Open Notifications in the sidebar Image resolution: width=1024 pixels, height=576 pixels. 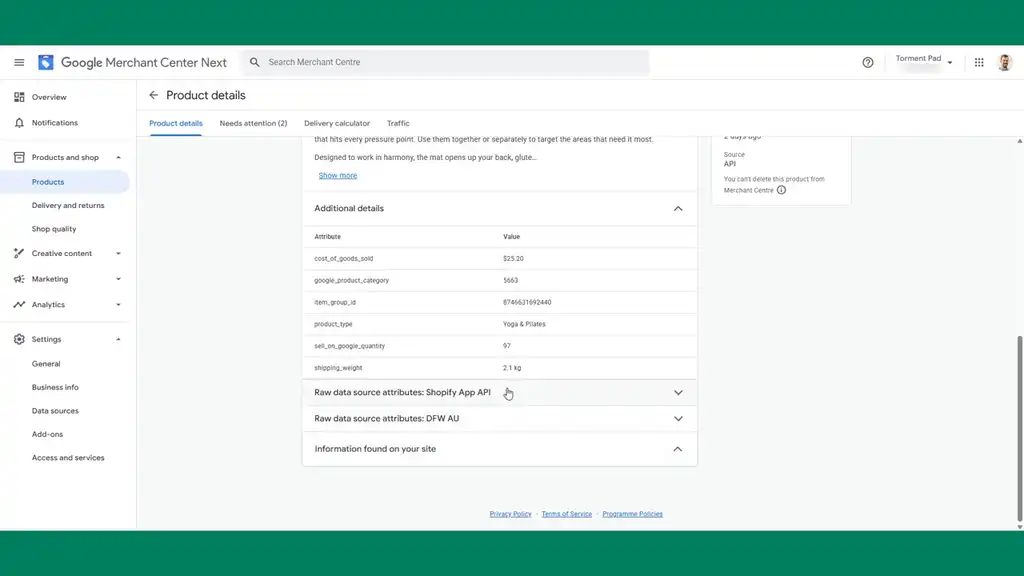pos(55,123)
